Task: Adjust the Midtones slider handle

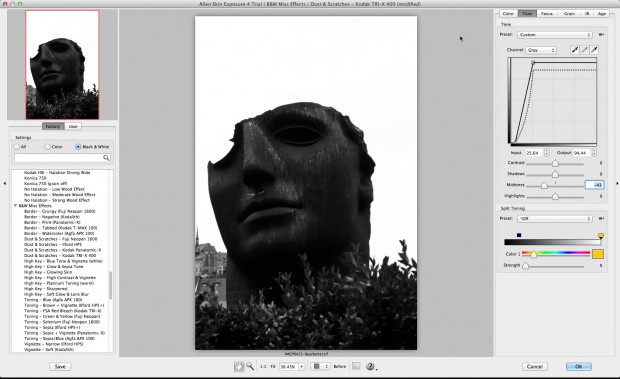Action: pos(544,185)
